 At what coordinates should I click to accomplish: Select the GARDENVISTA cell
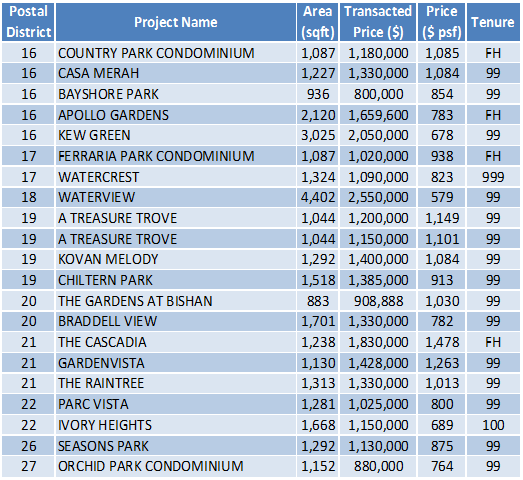click(176, 363)
